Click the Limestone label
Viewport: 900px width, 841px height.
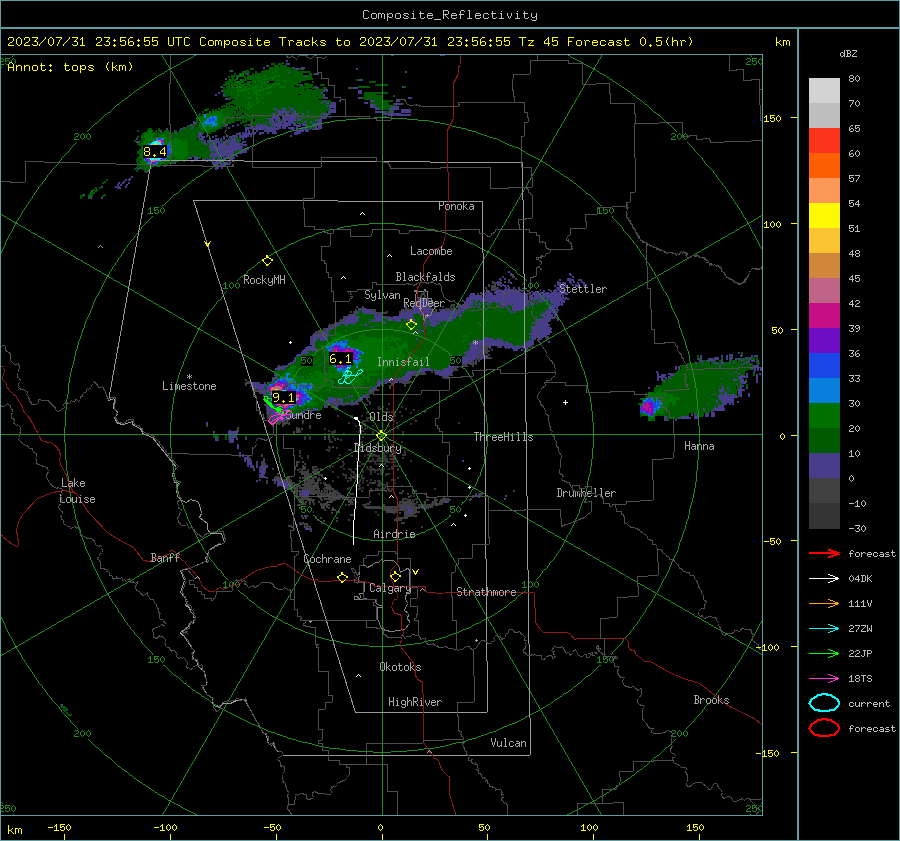(189, 386)
